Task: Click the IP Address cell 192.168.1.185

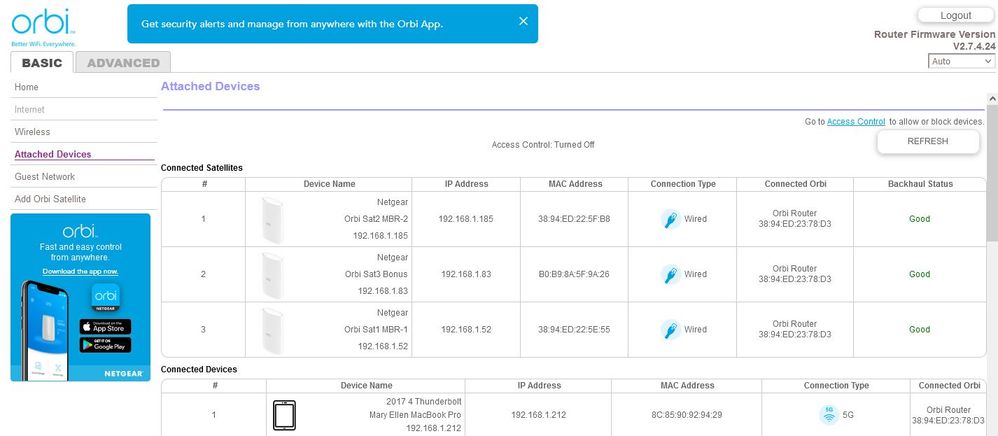Action: (466, 219)
